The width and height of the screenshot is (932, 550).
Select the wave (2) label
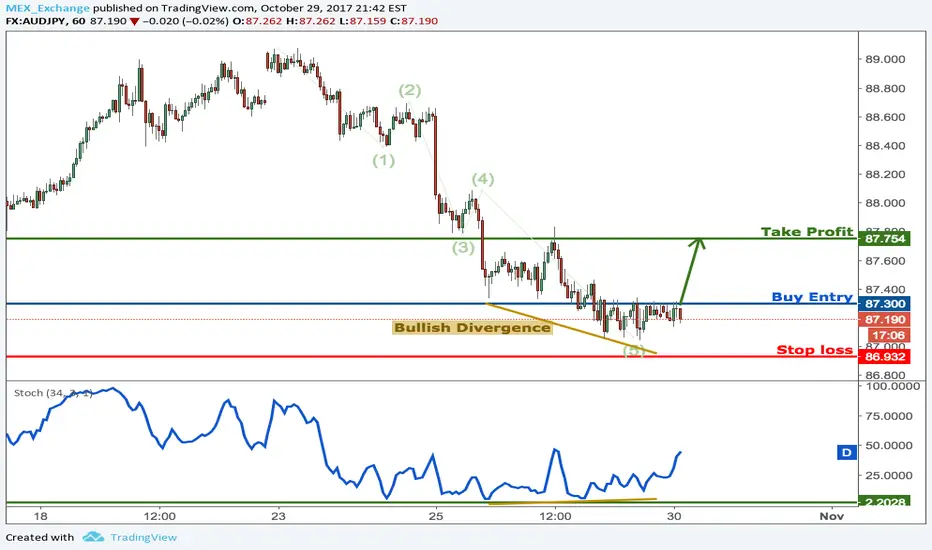tap(410, 90)
